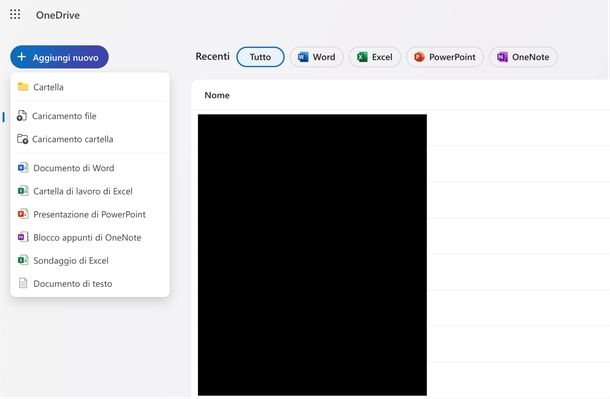The width and height of the screenshot is (610, 399).
Task: Click the Aggiungi nuovo button
Action: (x=59, y=57)
